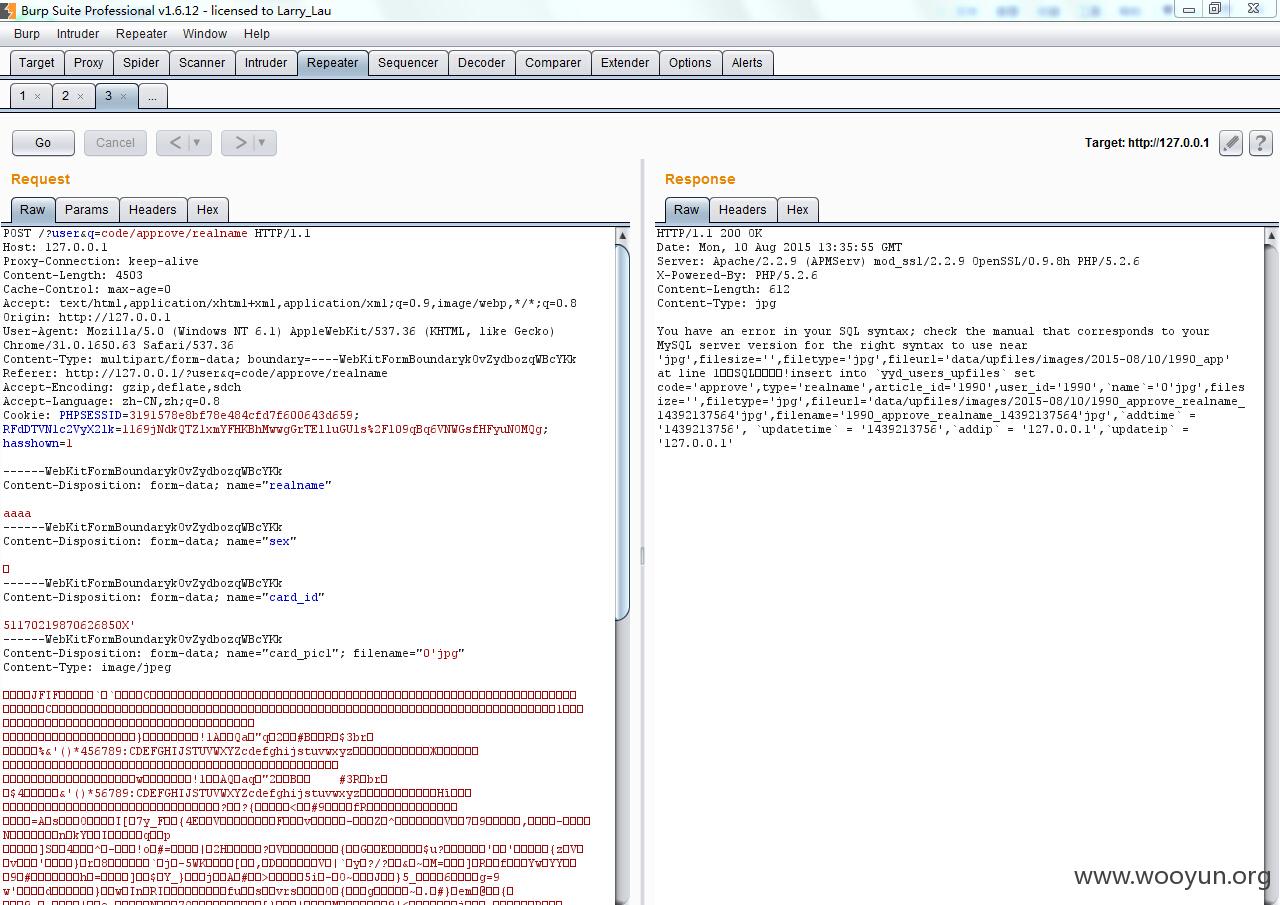The width and height of the screenshot is (1280, 905).
Task: Open the Burp menu
Action: pos(27,34)
